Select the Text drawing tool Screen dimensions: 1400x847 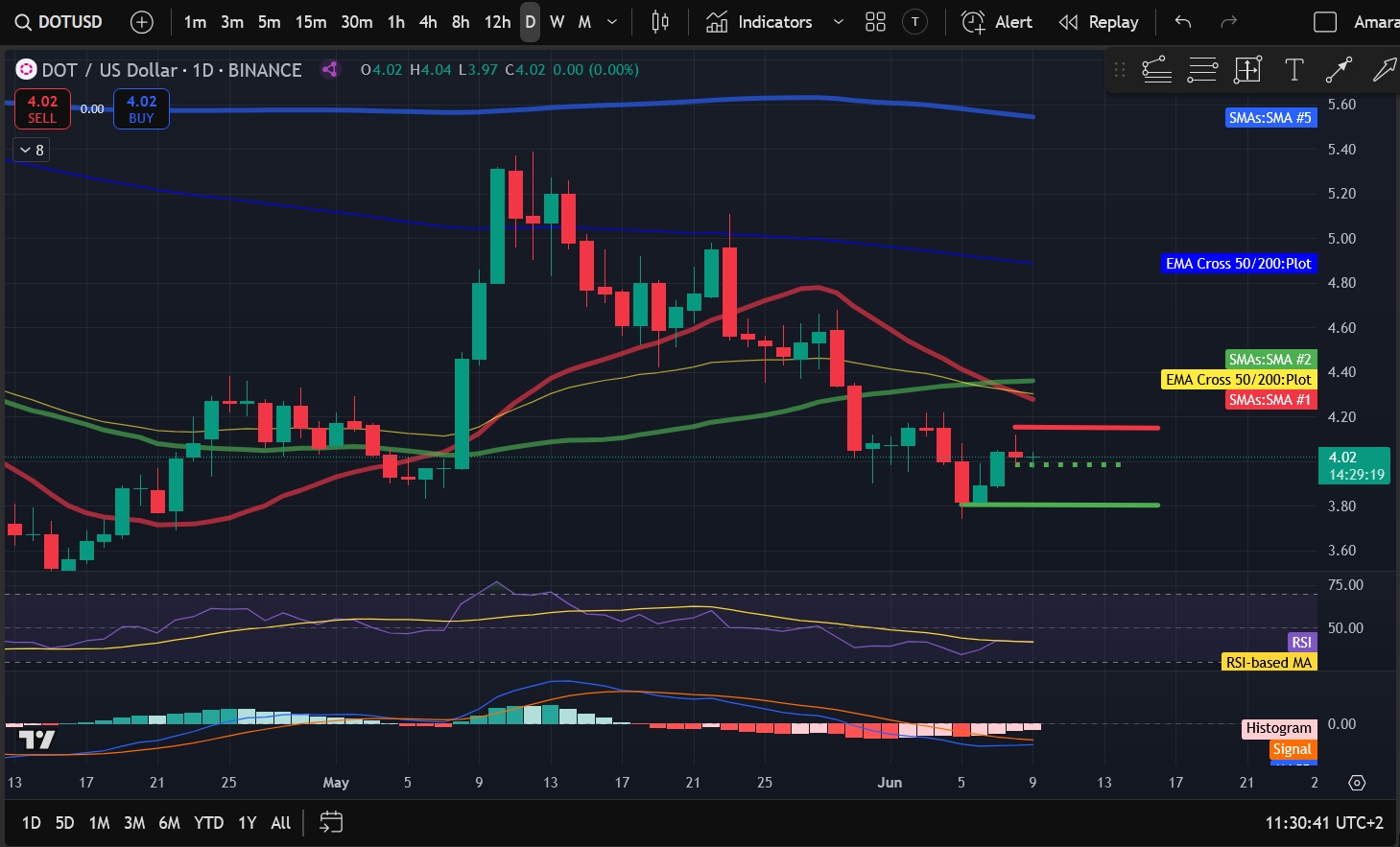[x=1293, y=69]
